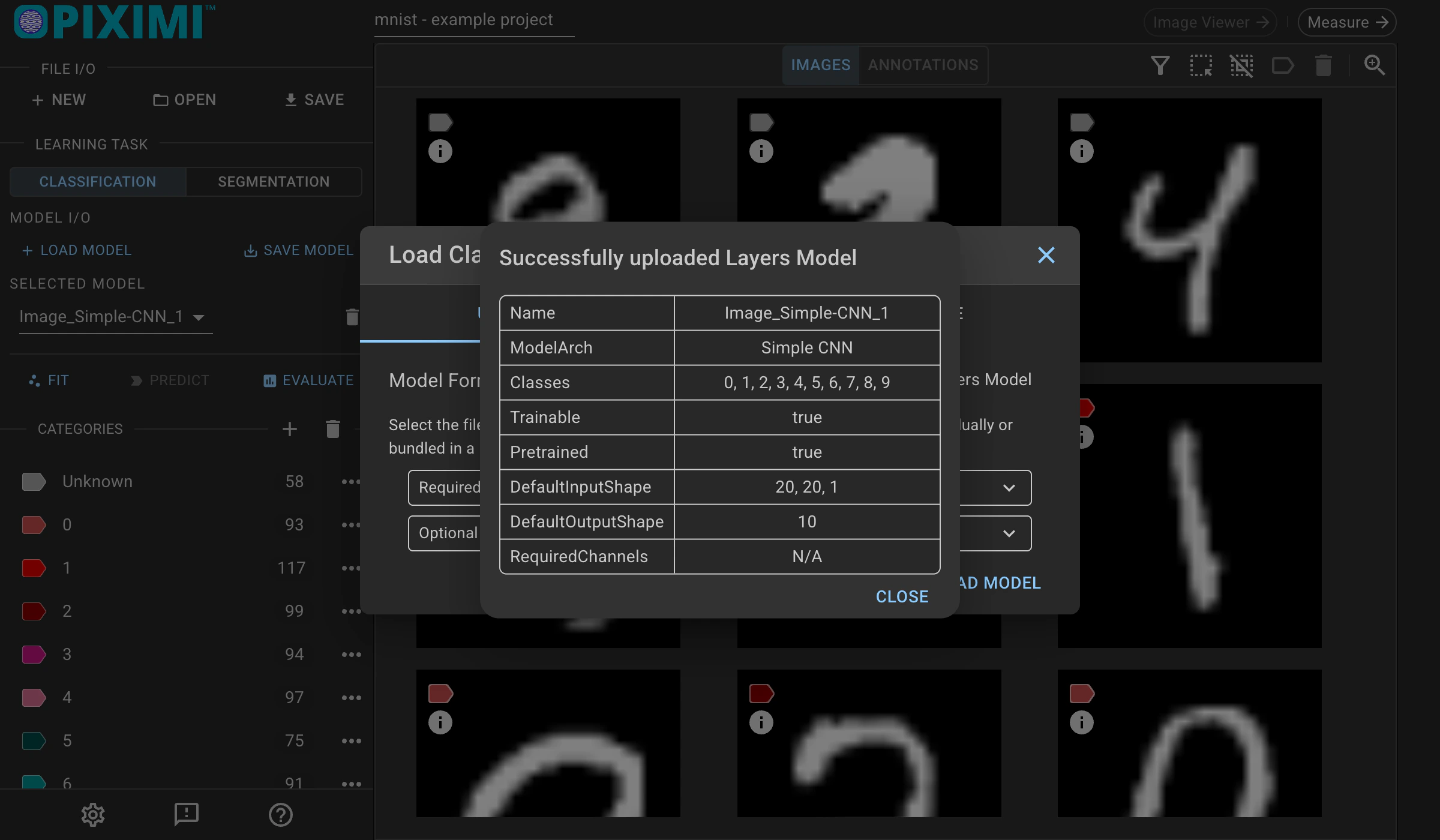Image resolution: width=1440 pixels, height=840 pixels.
Task: Select the handwritten 4 image thumbnail
Action: pyautogui.click(x=1189, y=230)
